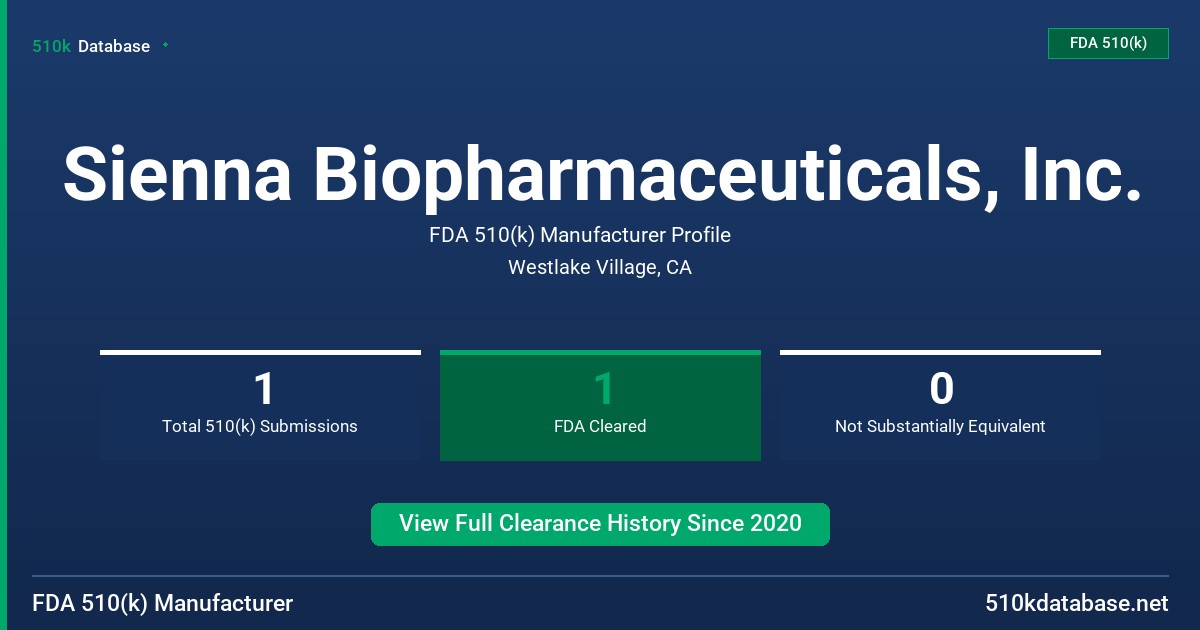Screen dimensions: 1200x630
Task: Visit the 510kdatabase.net link
Action: point(1077,604)
